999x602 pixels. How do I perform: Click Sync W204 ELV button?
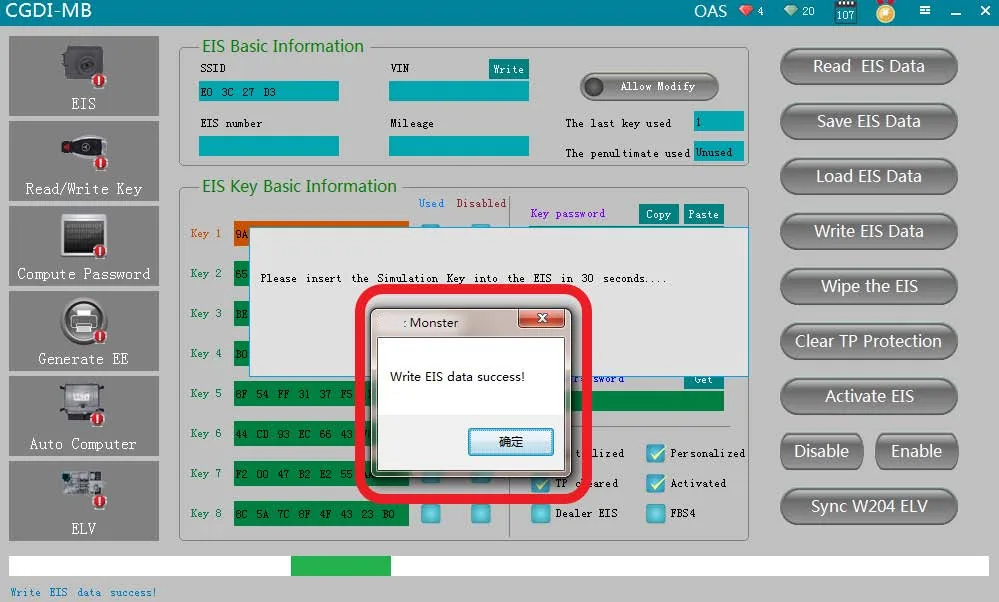(x=868, y=506)
